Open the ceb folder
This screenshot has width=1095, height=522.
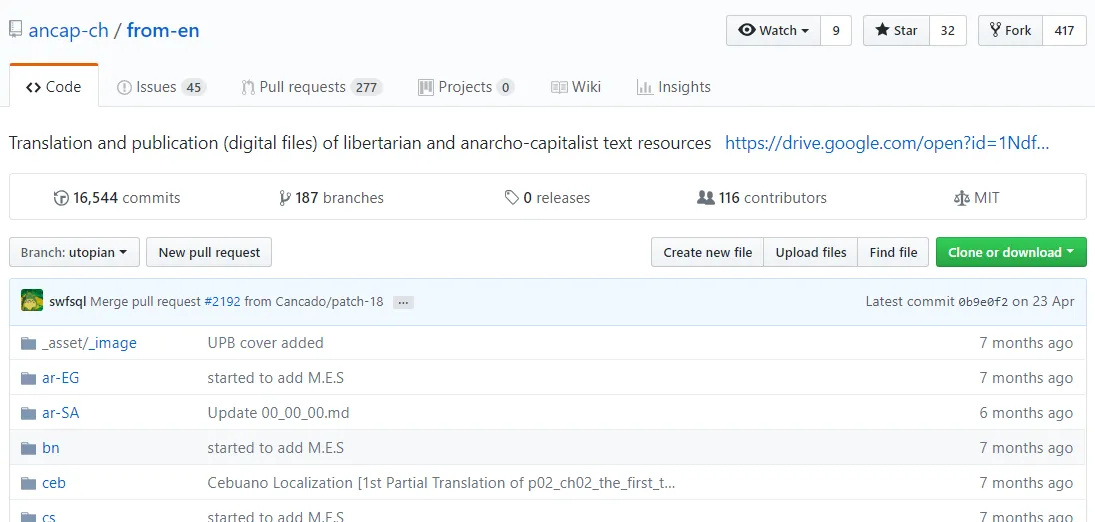point(54,482)
